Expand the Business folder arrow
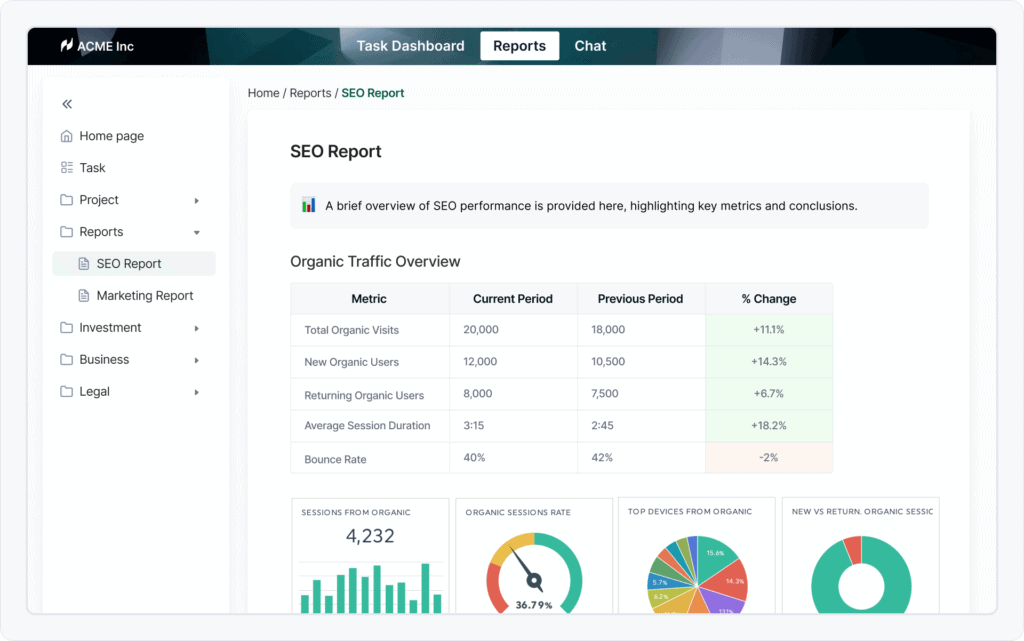1024x641 pixels. tap(197, 360)
